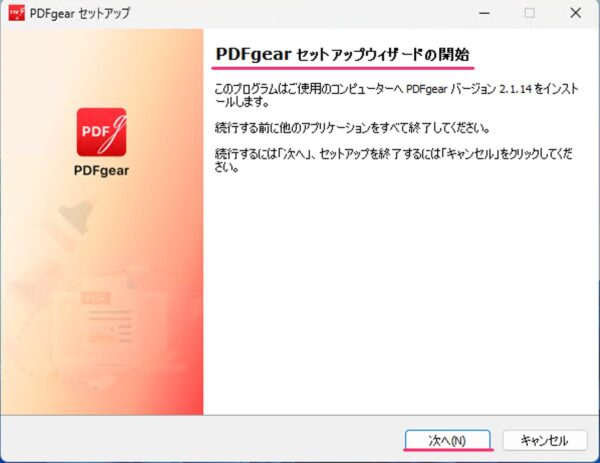Click the small PDFgear icon in title bar
Image resolution: width=600 pixels, height=463 pixels.
click(x=15, y=13)
